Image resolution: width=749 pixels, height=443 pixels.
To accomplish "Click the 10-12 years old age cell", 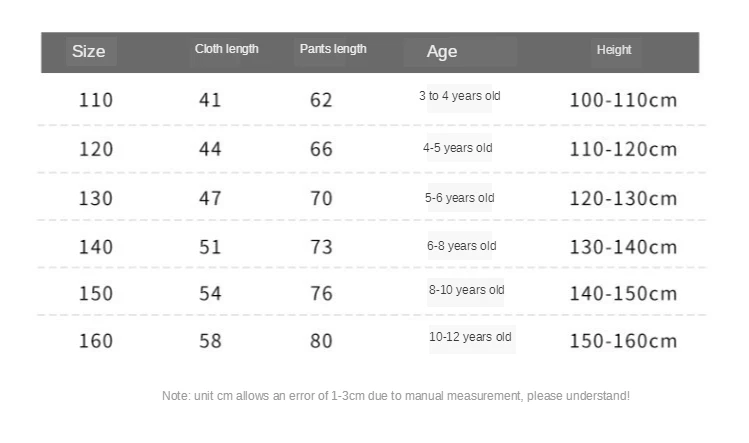I will tap(470, 338).
